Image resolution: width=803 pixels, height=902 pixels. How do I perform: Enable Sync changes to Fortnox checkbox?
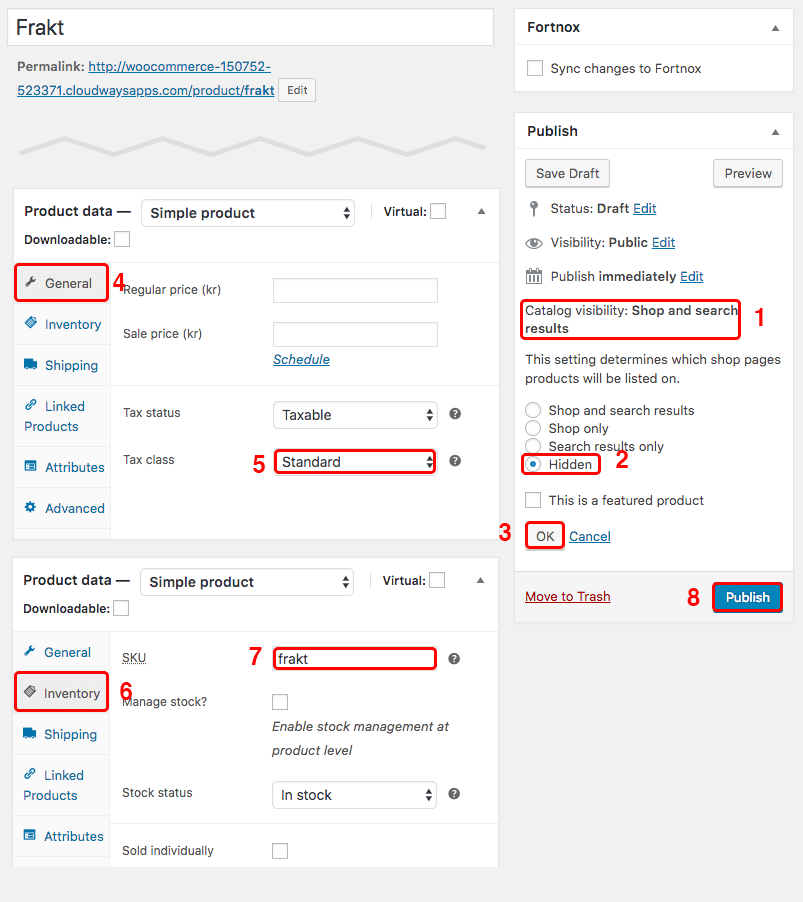click(535, 68)
